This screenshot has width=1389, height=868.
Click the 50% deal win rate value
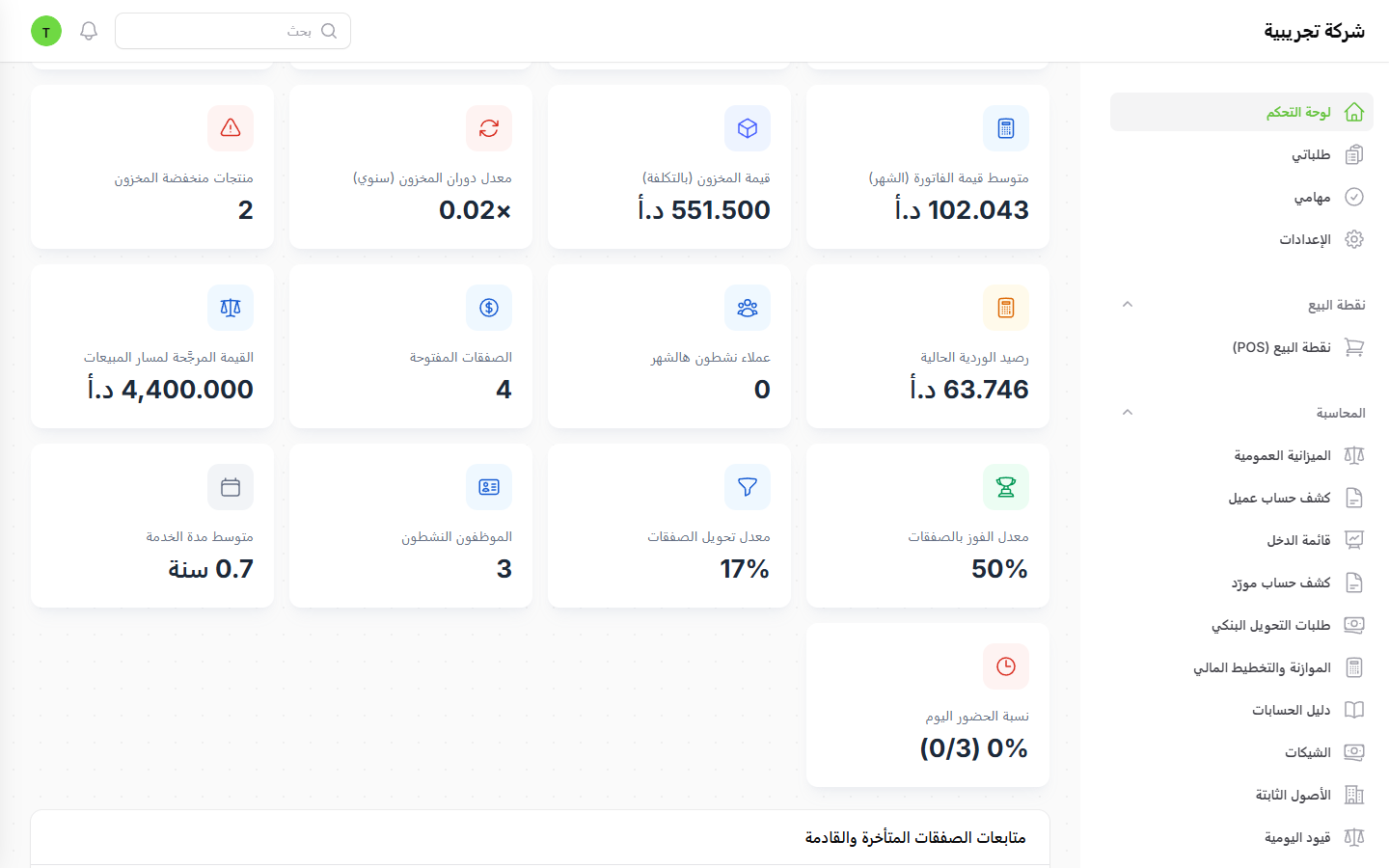[1000, 568]
